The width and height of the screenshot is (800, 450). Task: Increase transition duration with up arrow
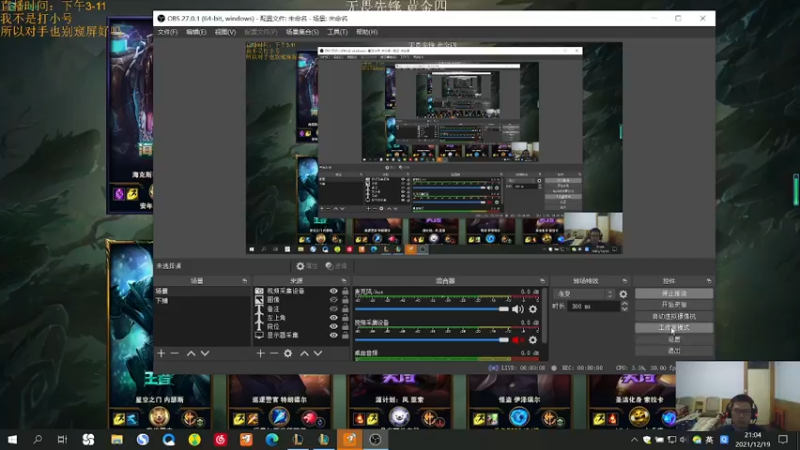[x=624, y=304]
